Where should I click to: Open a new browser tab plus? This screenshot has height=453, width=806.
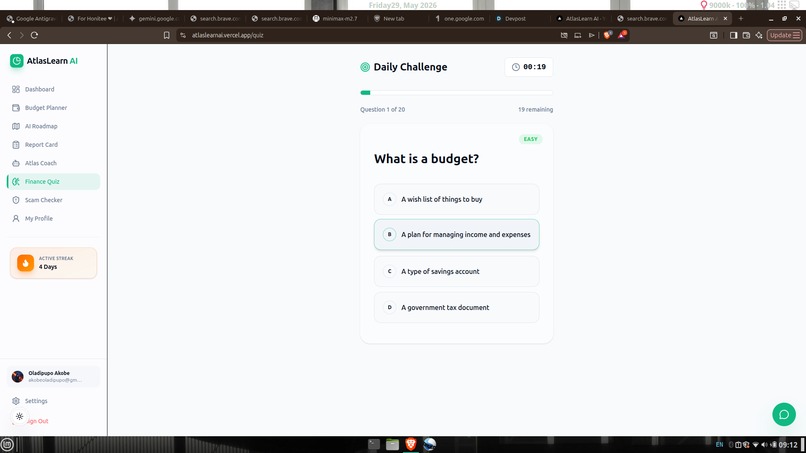tap(741, 19)
